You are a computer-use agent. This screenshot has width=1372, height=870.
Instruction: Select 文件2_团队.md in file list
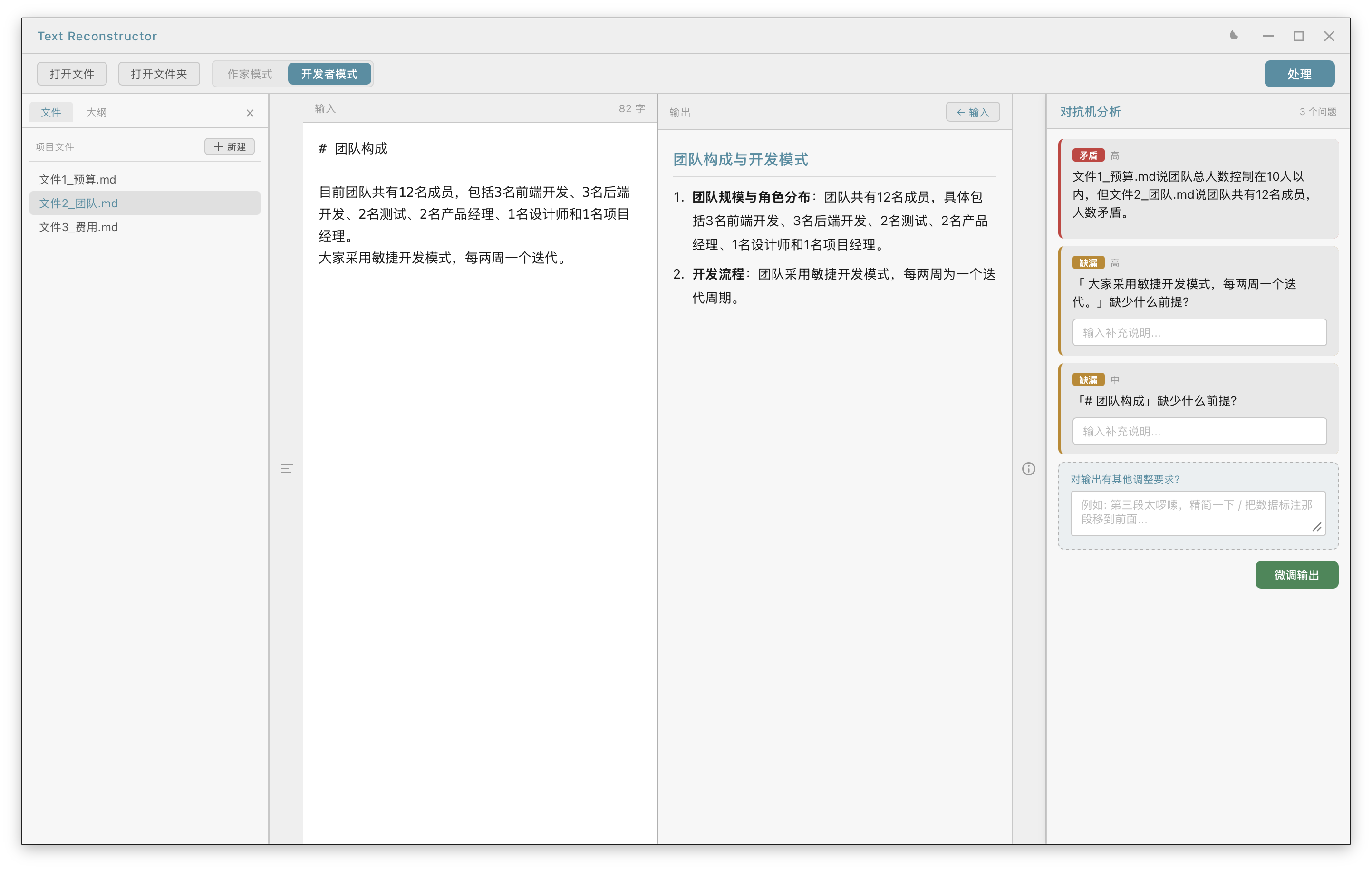click(x=145, y=203)
